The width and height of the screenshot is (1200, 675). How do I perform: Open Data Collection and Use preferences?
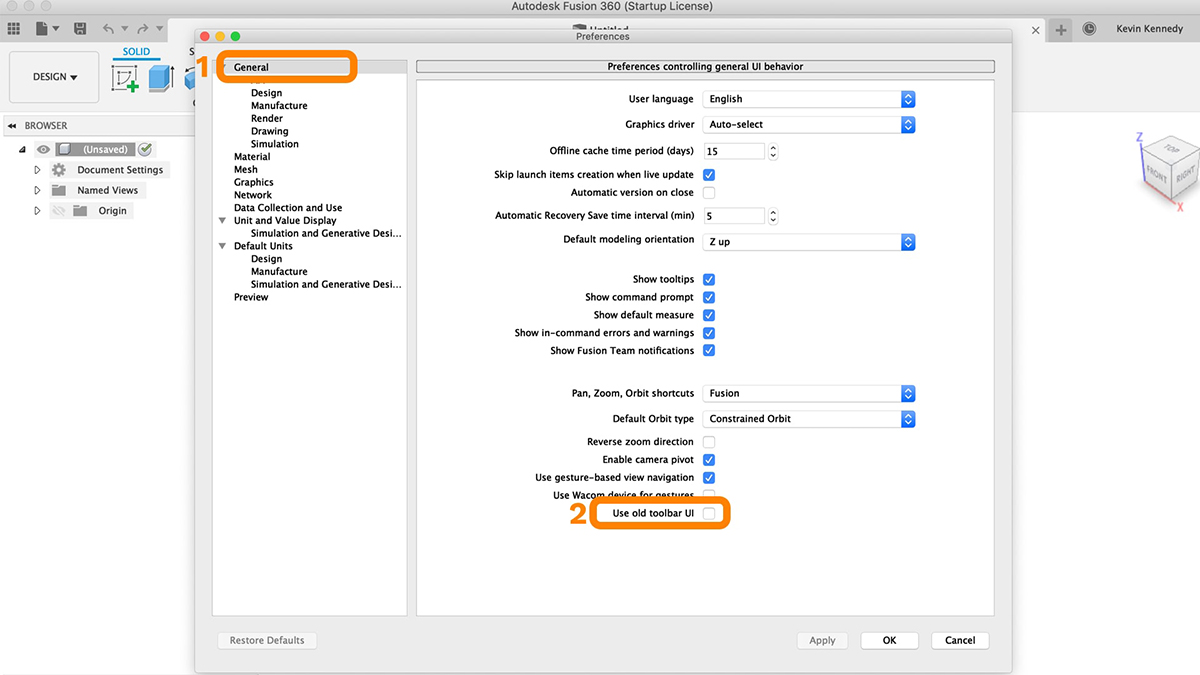(x=288, y=208)
